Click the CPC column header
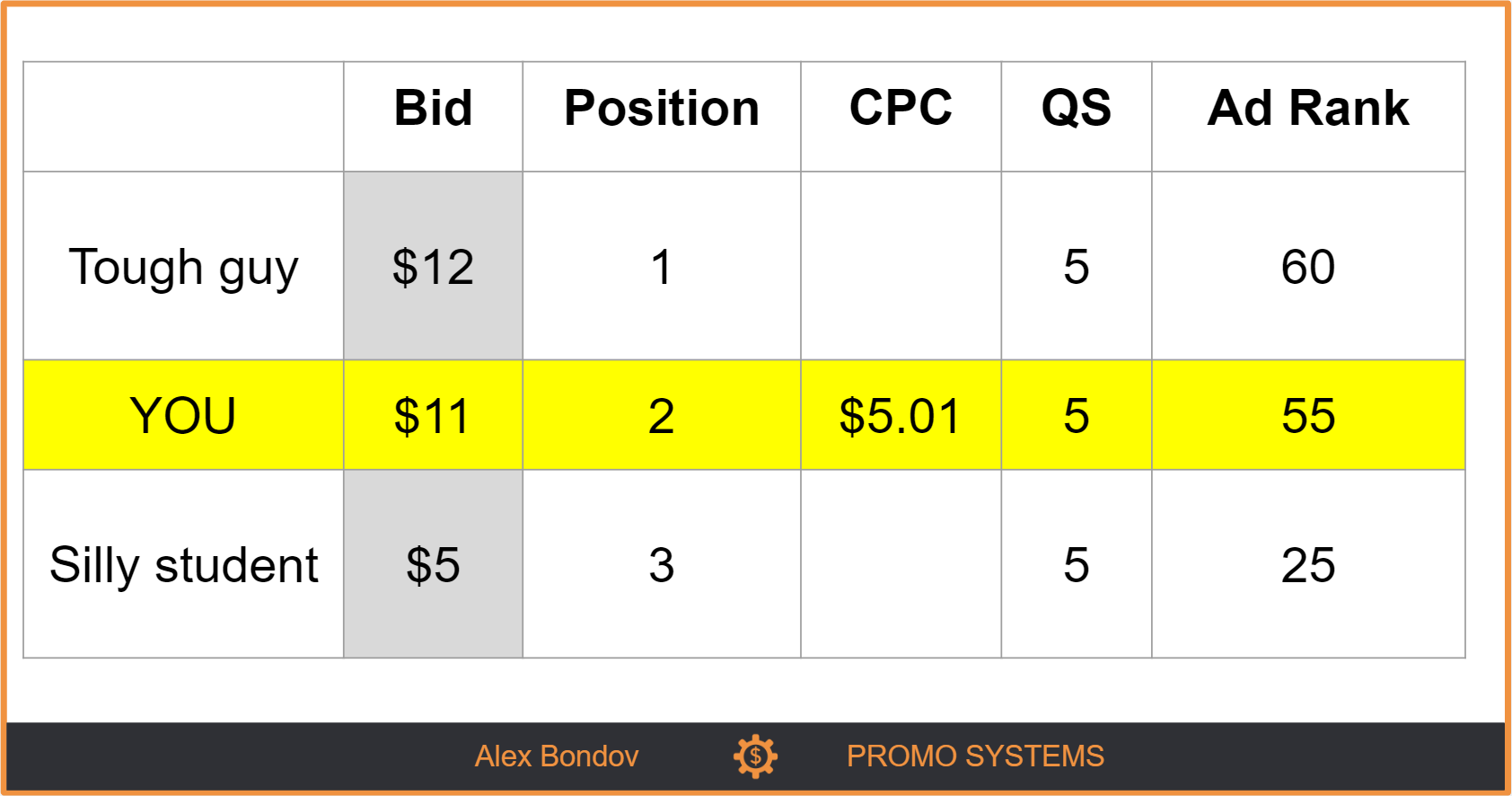The width and height of the screenshot is (1512, 796). tap(901, 108)
